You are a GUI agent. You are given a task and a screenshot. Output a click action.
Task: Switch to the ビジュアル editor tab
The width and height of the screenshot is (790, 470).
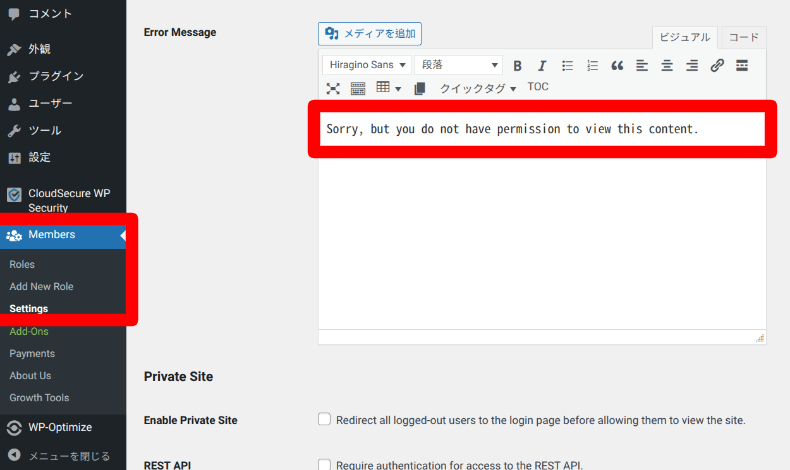685,37
